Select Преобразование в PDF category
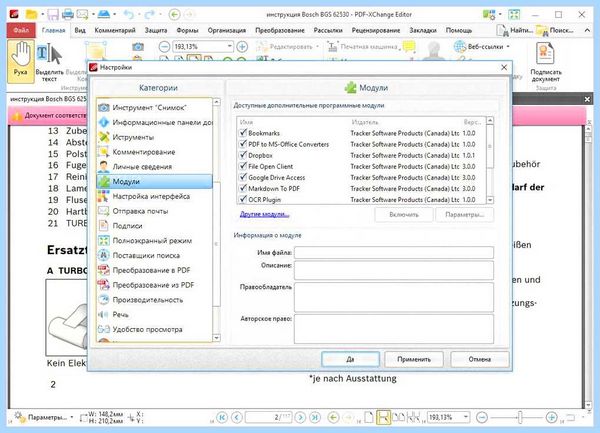Viewport: 600px width, 433px height. (154, 270)
